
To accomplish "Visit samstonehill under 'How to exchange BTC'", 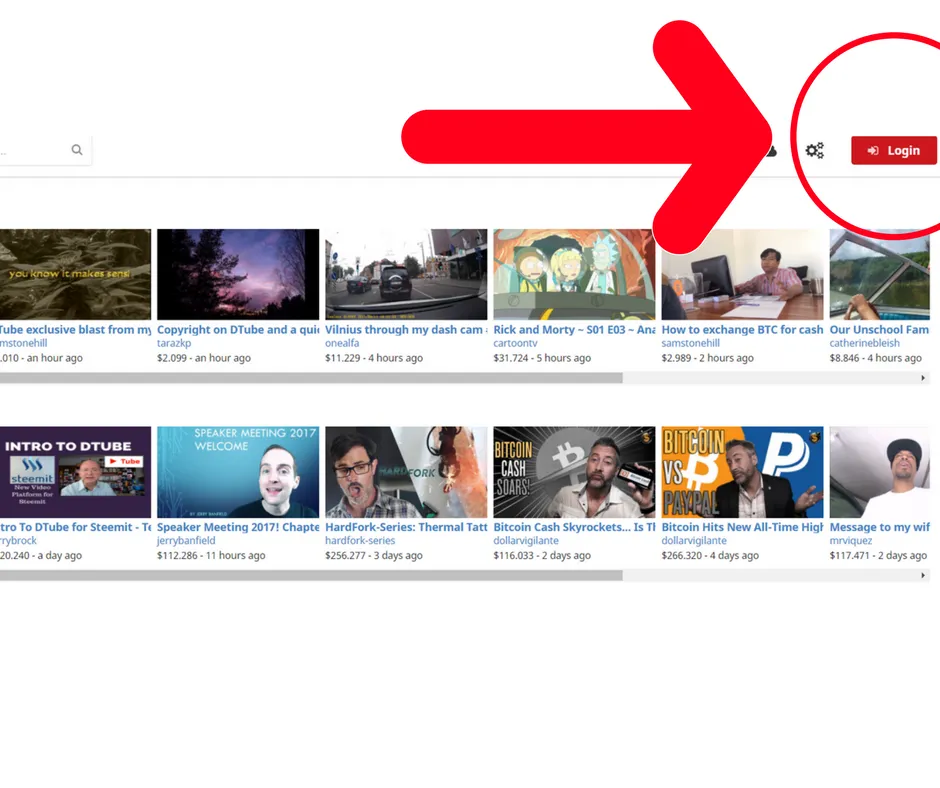I will pos(691,343).
